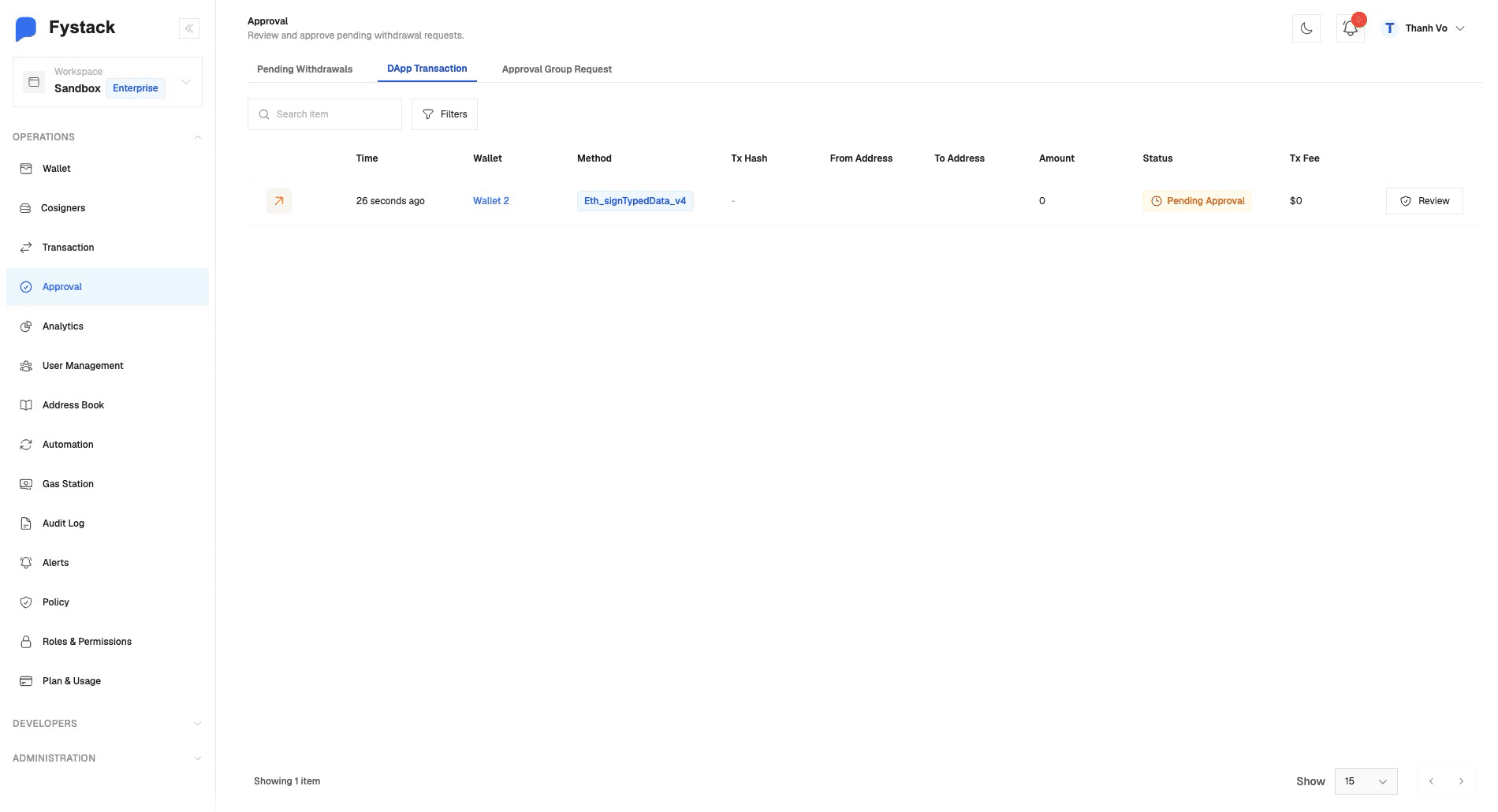Open the Filters button
The image size is (1498, 812).
coord(445,114)
